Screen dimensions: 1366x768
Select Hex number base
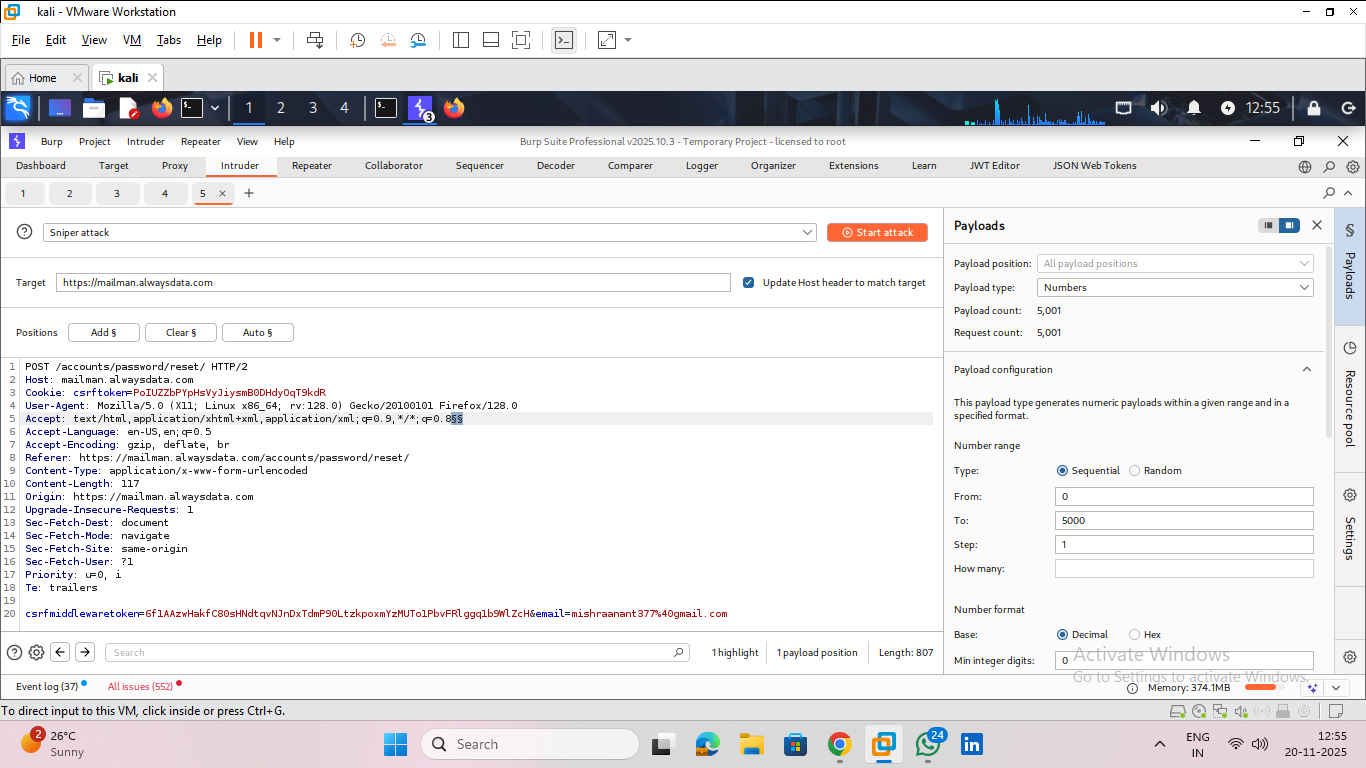click(1134, 635)
